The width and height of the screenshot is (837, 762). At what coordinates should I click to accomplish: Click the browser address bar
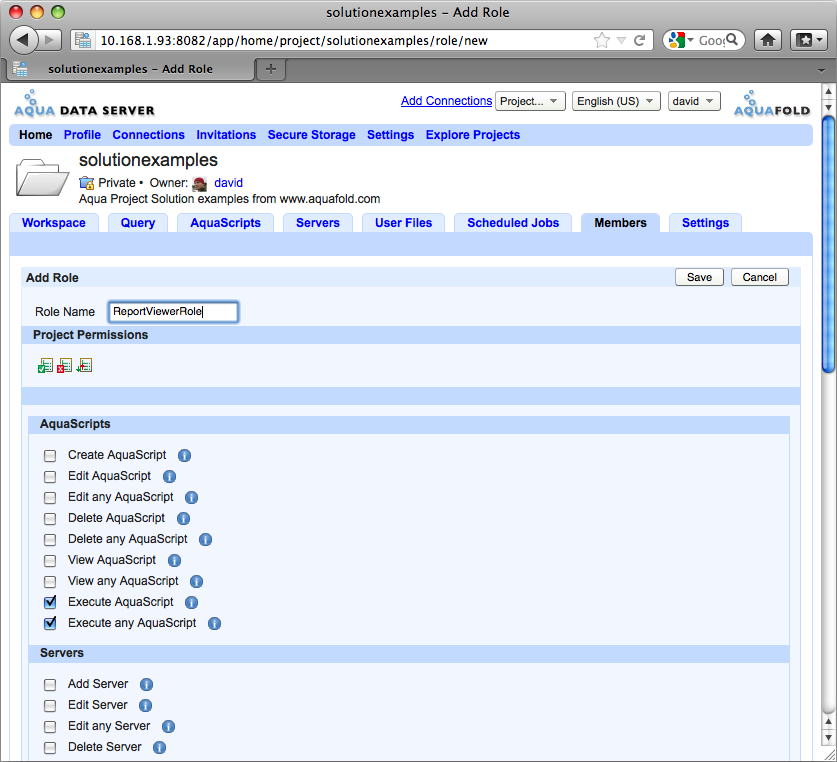pyautogui.click(x=342, y=40)
